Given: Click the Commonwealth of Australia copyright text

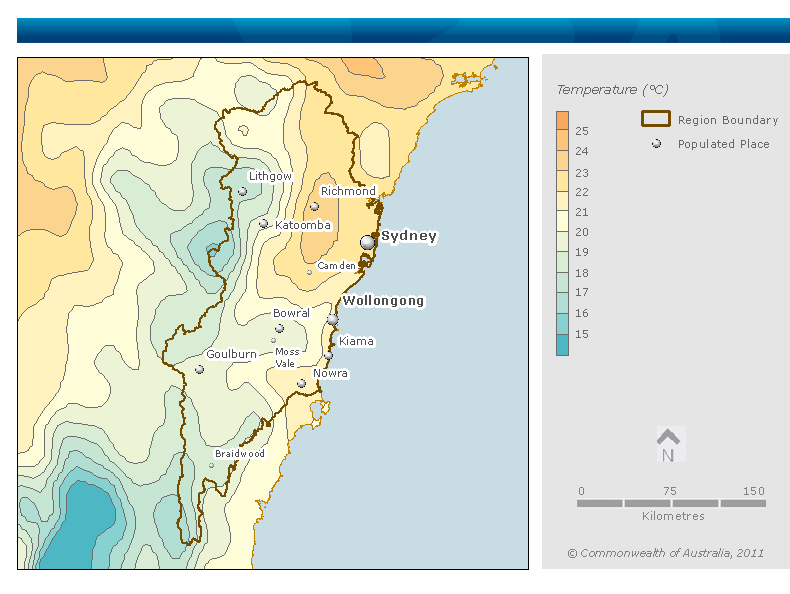Looking at the screenshot, I should pos(665,553).
